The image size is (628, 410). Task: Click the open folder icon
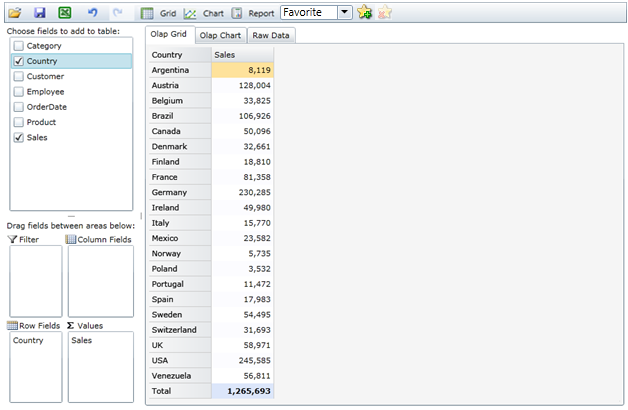tap(15, 13)
